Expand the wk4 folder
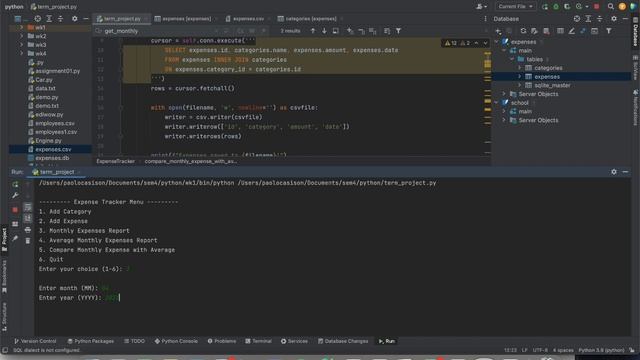The width and height of the screenshot is (640, 360). coord(22,53)
